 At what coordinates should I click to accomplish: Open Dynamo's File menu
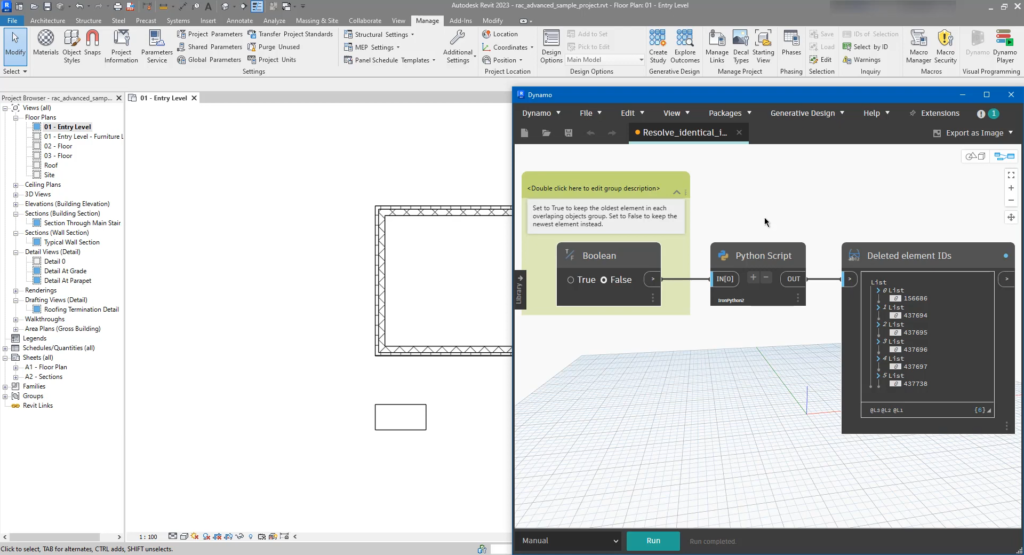(590, 113)
